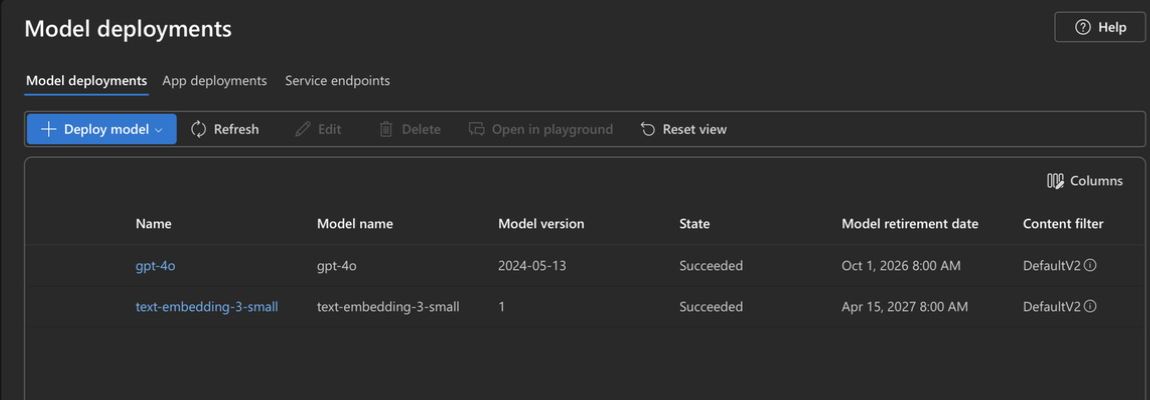Click DefaultV2 text in gpt-4o row

pyautogui.click(x=1052, y=266)
